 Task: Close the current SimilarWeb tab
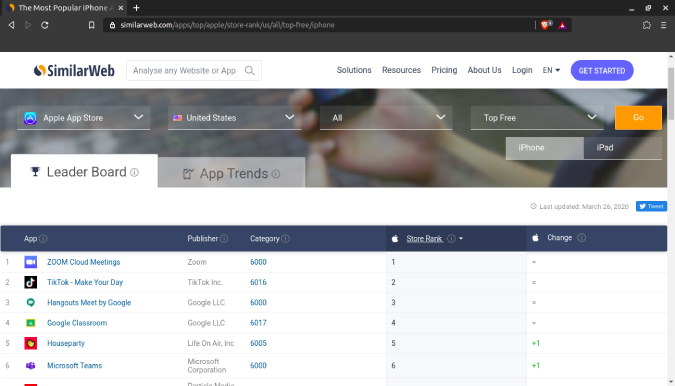tap(121, 8)
